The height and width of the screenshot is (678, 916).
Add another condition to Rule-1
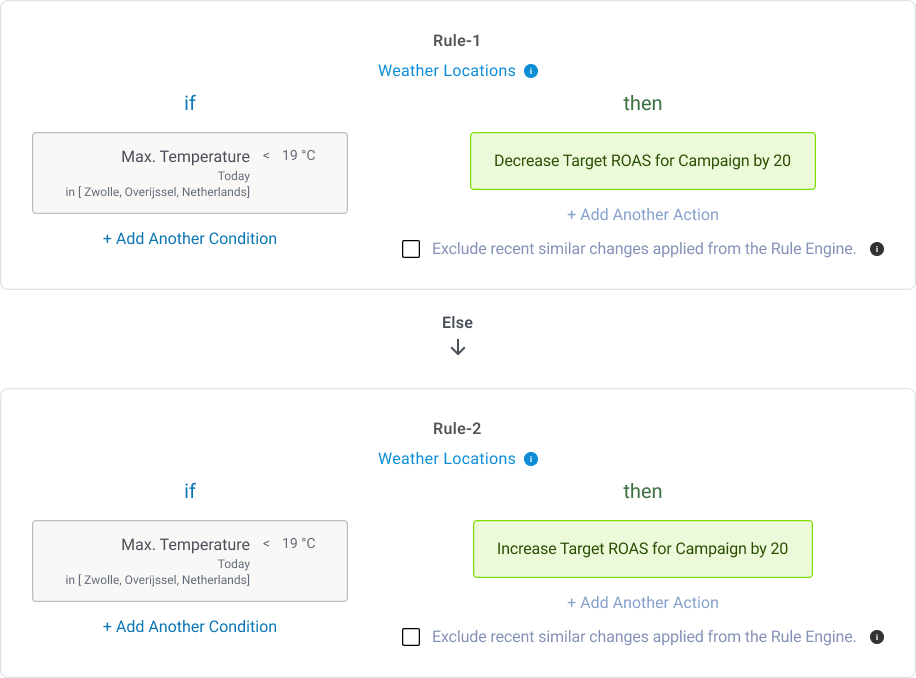tap(190, 239)
